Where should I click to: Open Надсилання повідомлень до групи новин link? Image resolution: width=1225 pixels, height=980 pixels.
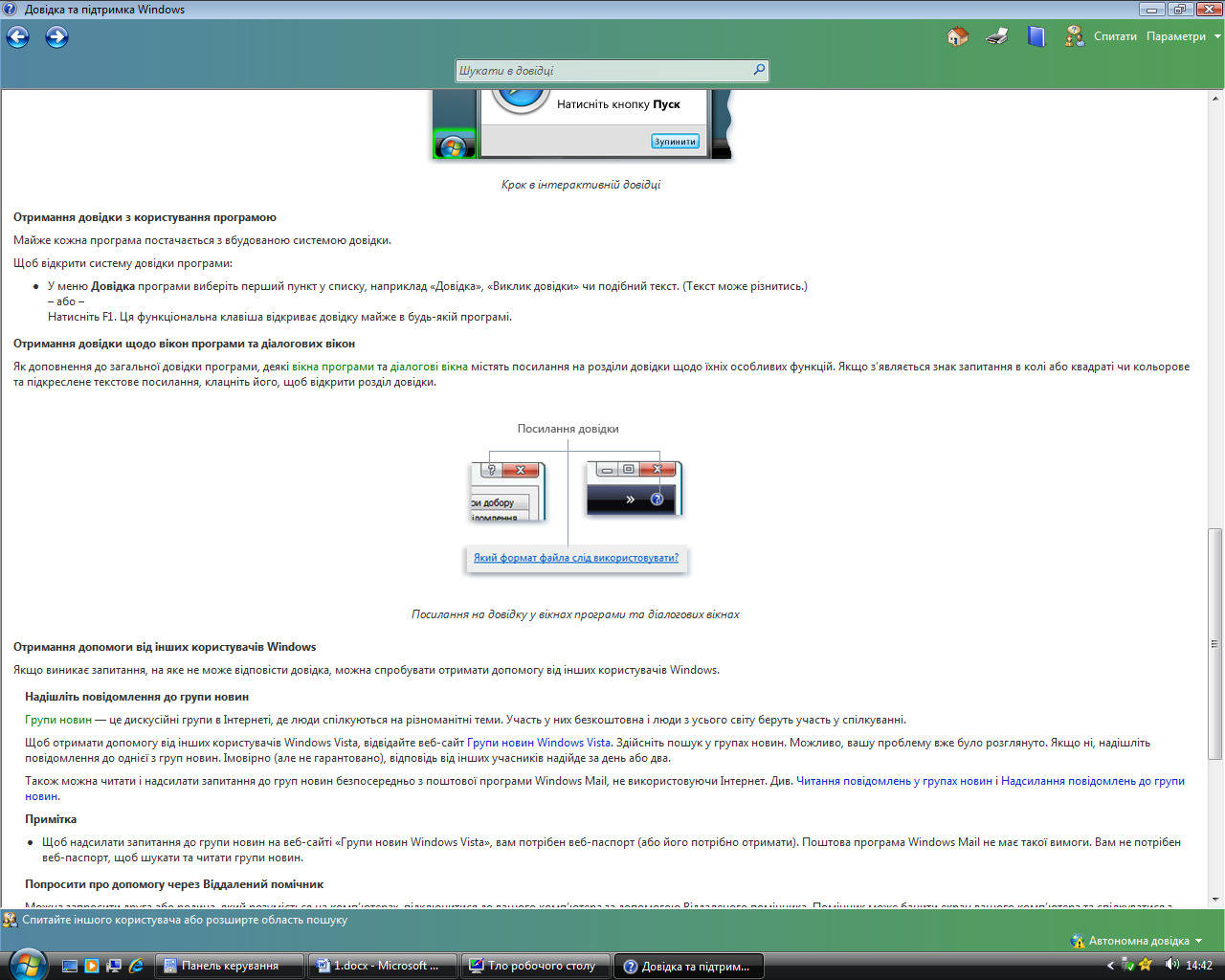tap(1093, 781)
